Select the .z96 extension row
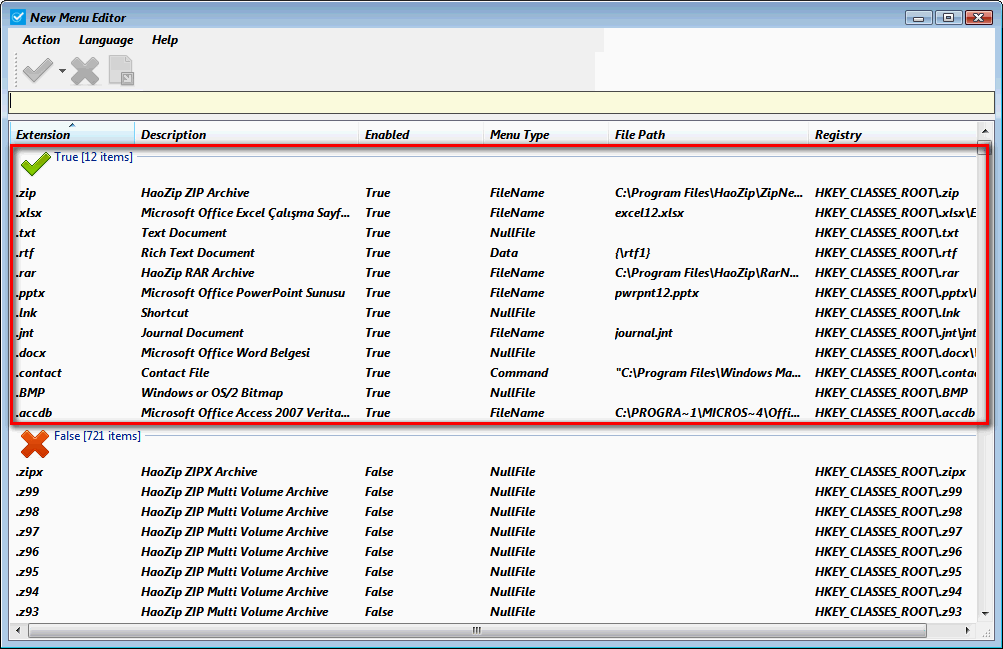 (x=494, y=552)
